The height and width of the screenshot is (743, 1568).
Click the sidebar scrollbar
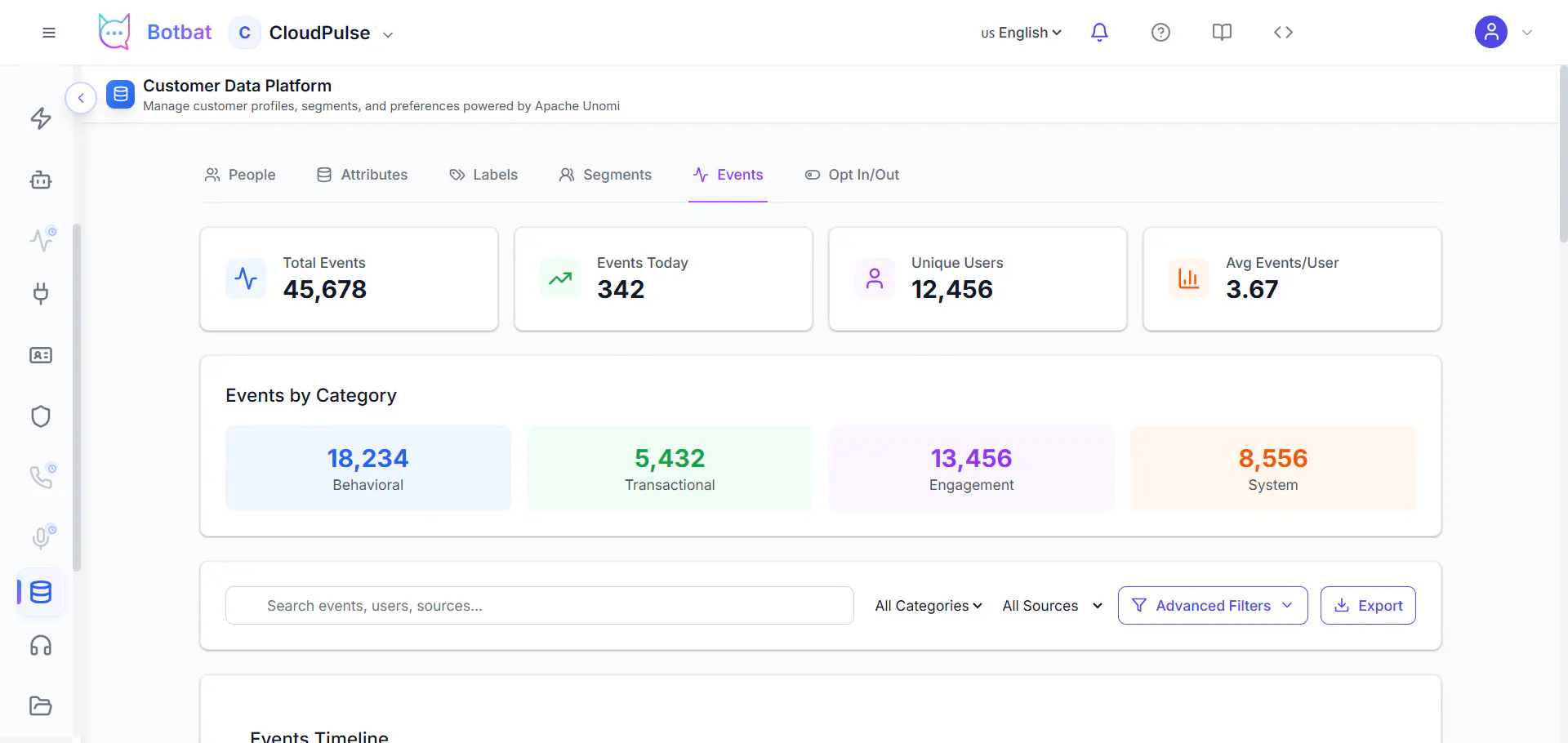(x=77, y=398)
